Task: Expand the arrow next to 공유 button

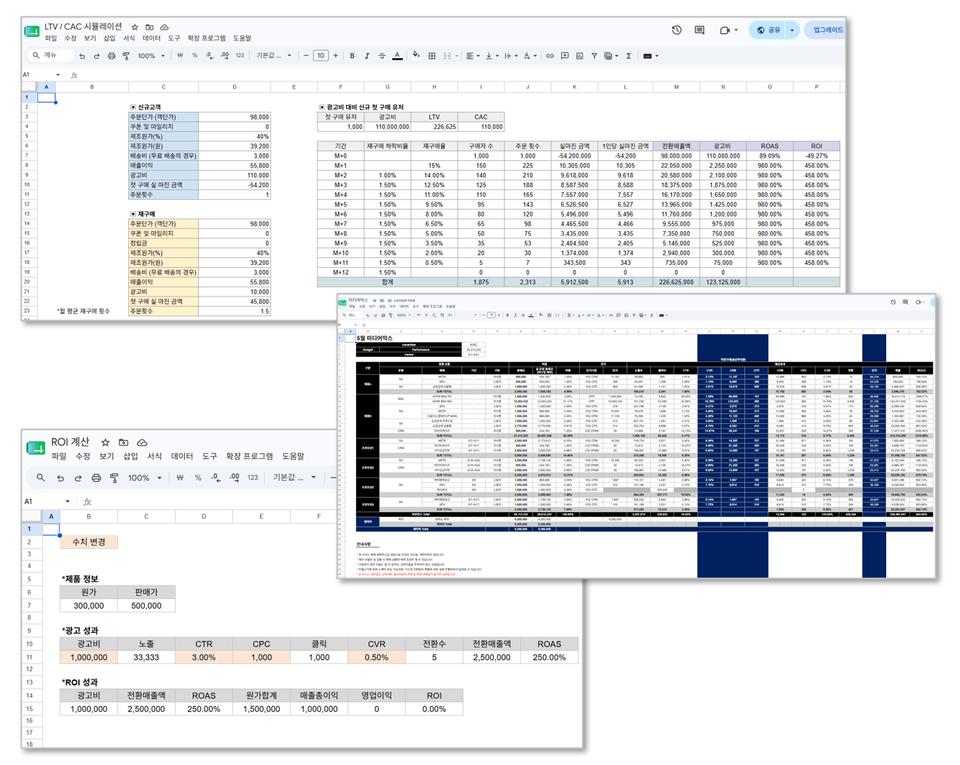Action: [792, 30]
